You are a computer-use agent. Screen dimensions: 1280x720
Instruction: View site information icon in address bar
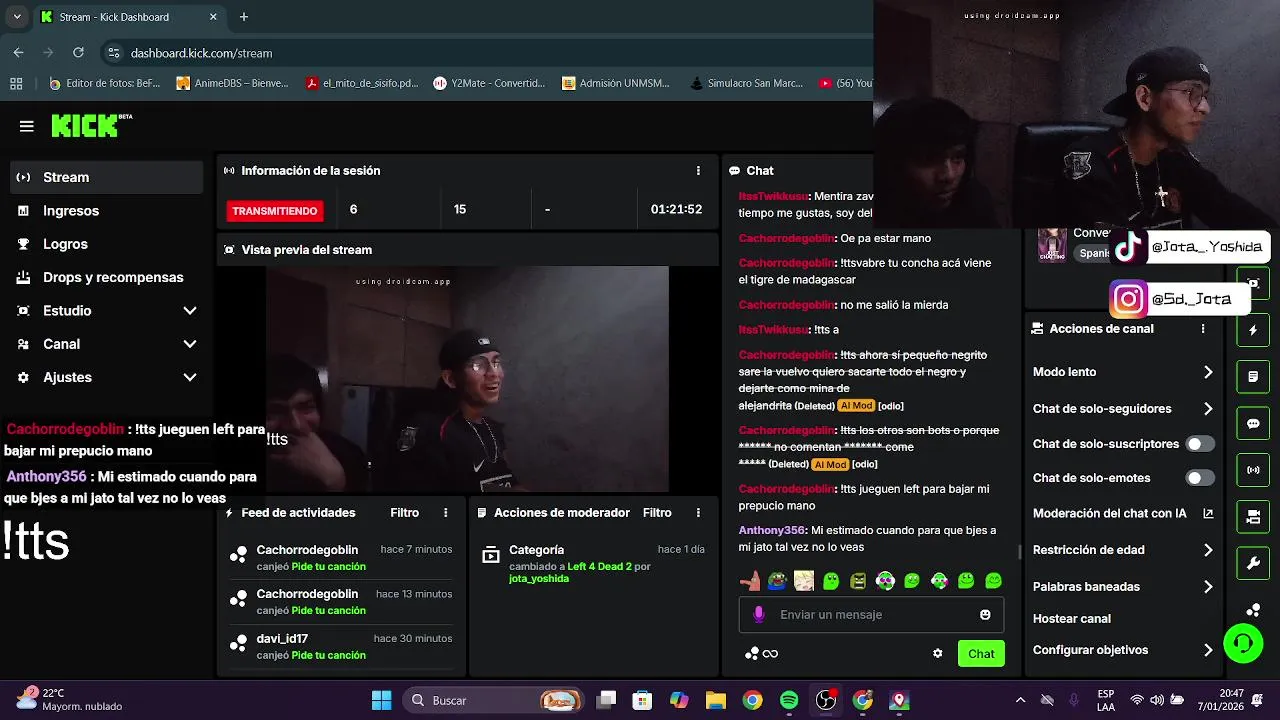113,53
